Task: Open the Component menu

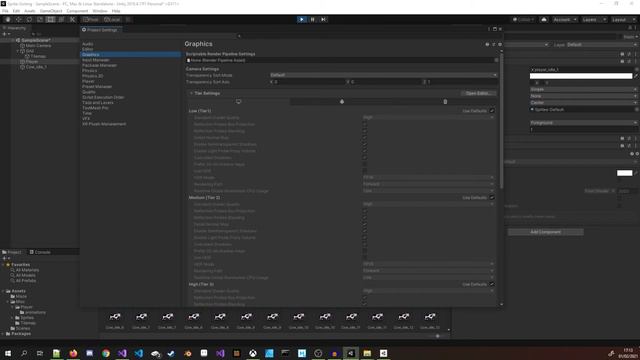Action: coord(77,11)
